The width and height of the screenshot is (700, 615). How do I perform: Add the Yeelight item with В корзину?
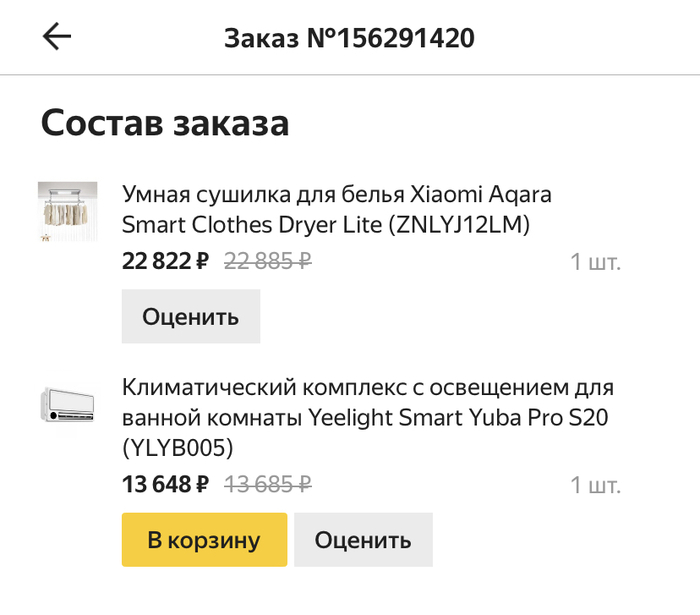[204, 540]
